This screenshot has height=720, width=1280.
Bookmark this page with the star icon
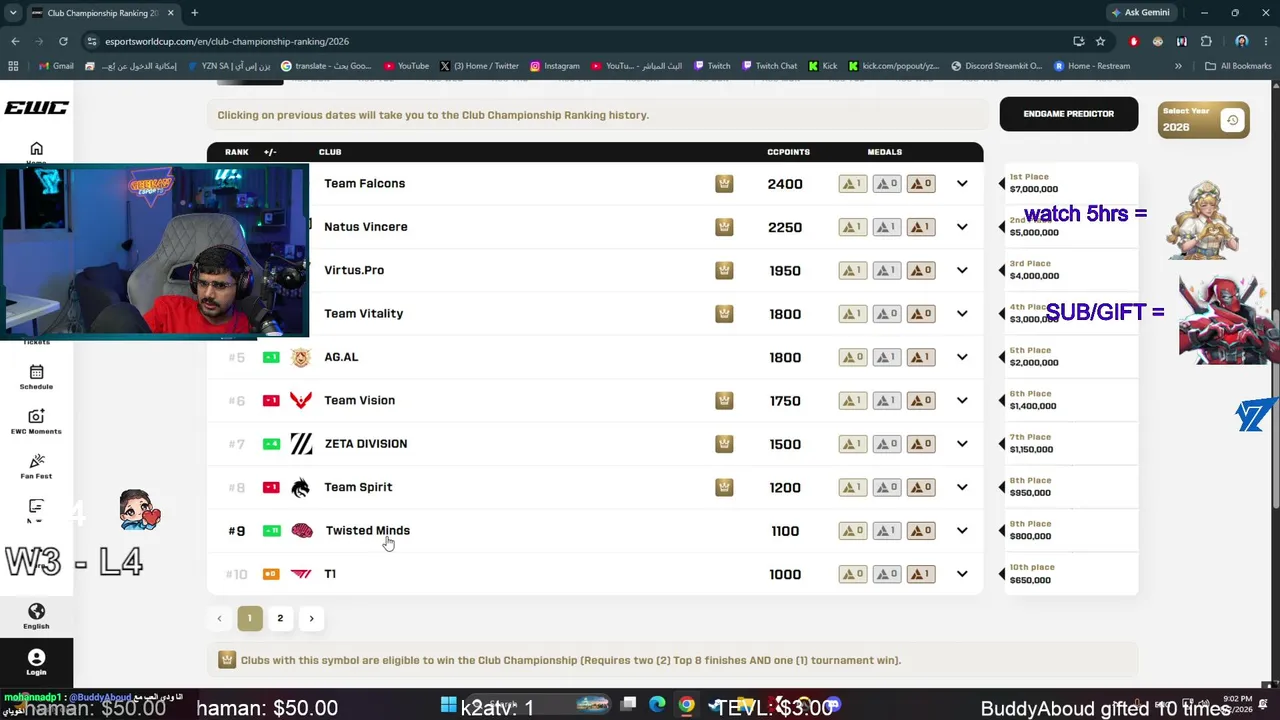point(1100,41)
